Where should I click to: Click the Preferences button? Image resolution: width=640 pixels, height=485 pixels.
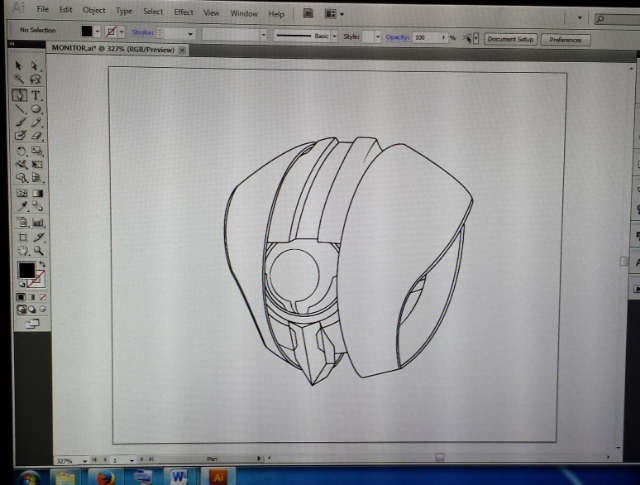pos(565,40)
